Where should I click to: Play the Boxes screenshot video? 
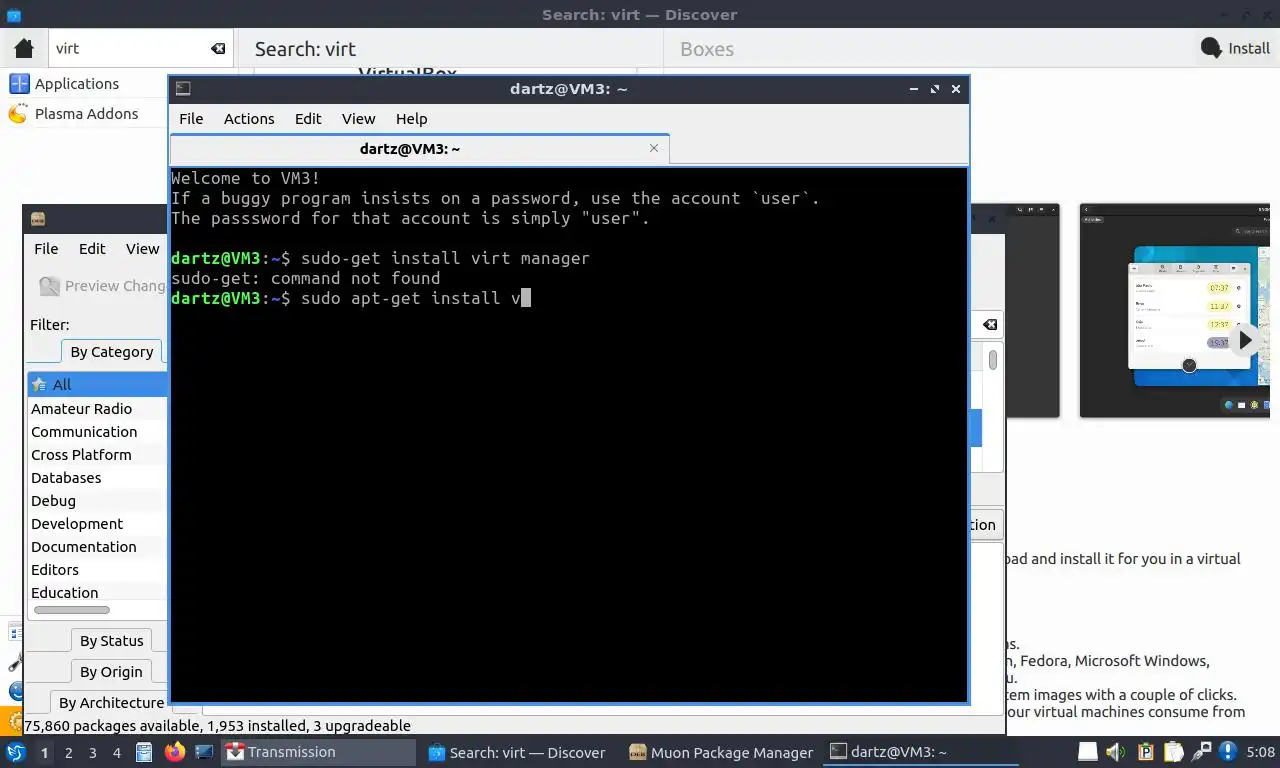[1245, 340]
